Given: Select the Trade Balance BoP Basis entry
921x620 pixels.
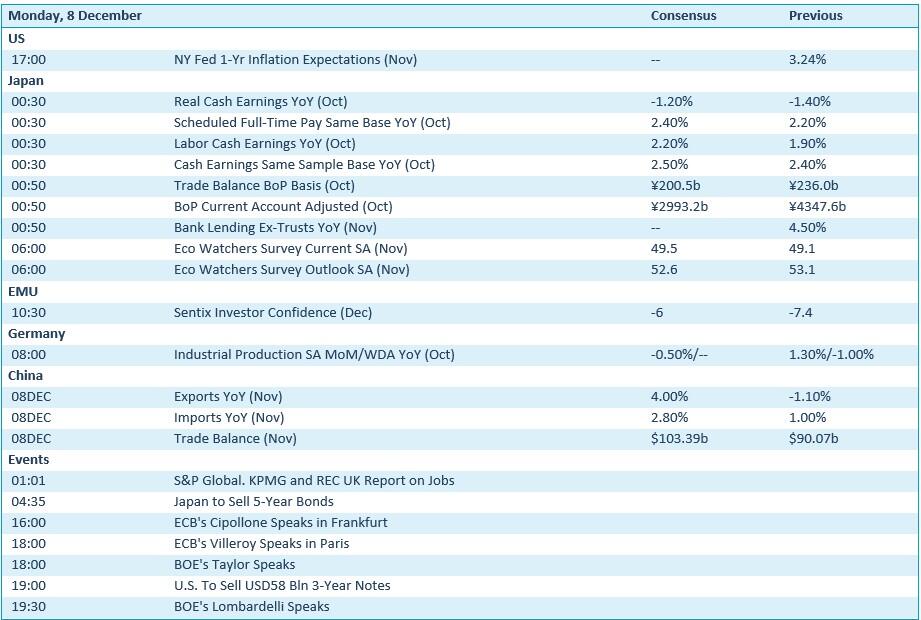Looking at the screenshot, I should [264, 185].
